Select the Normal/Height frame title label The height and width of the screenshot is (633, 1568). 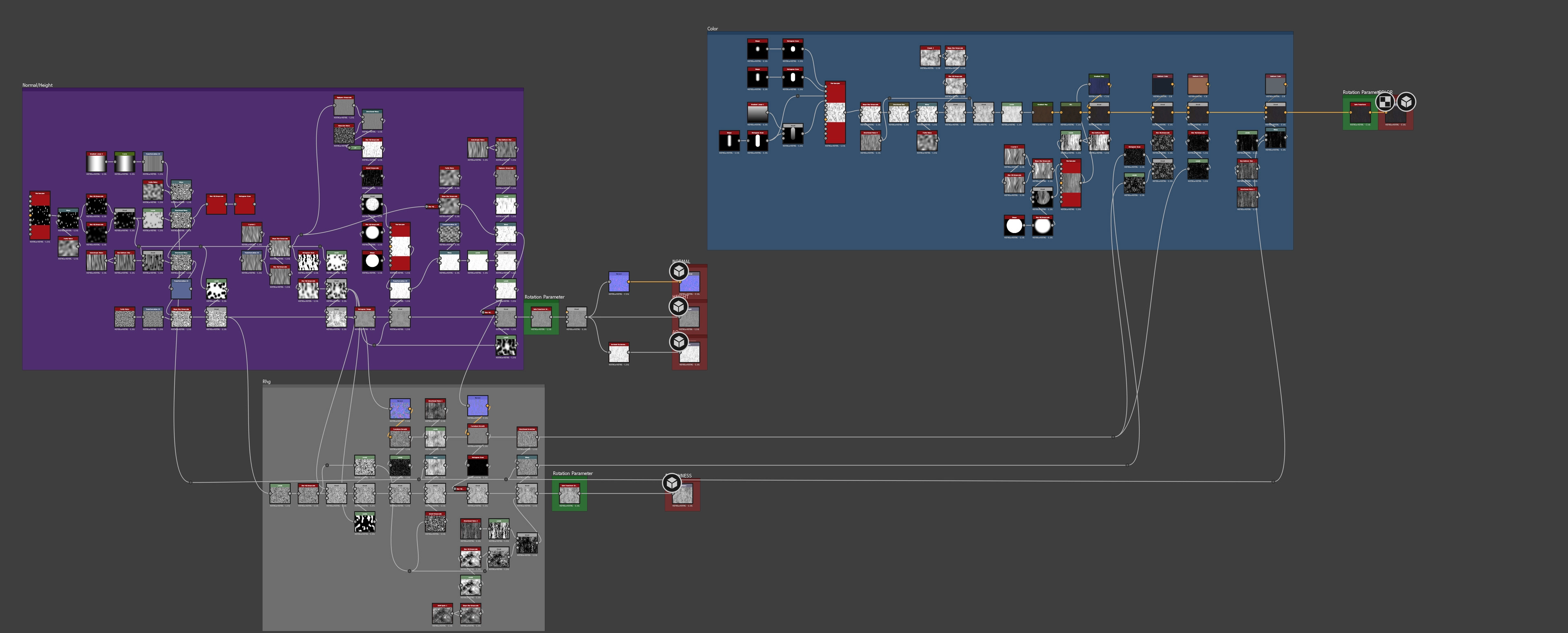(x=37, y=85)
